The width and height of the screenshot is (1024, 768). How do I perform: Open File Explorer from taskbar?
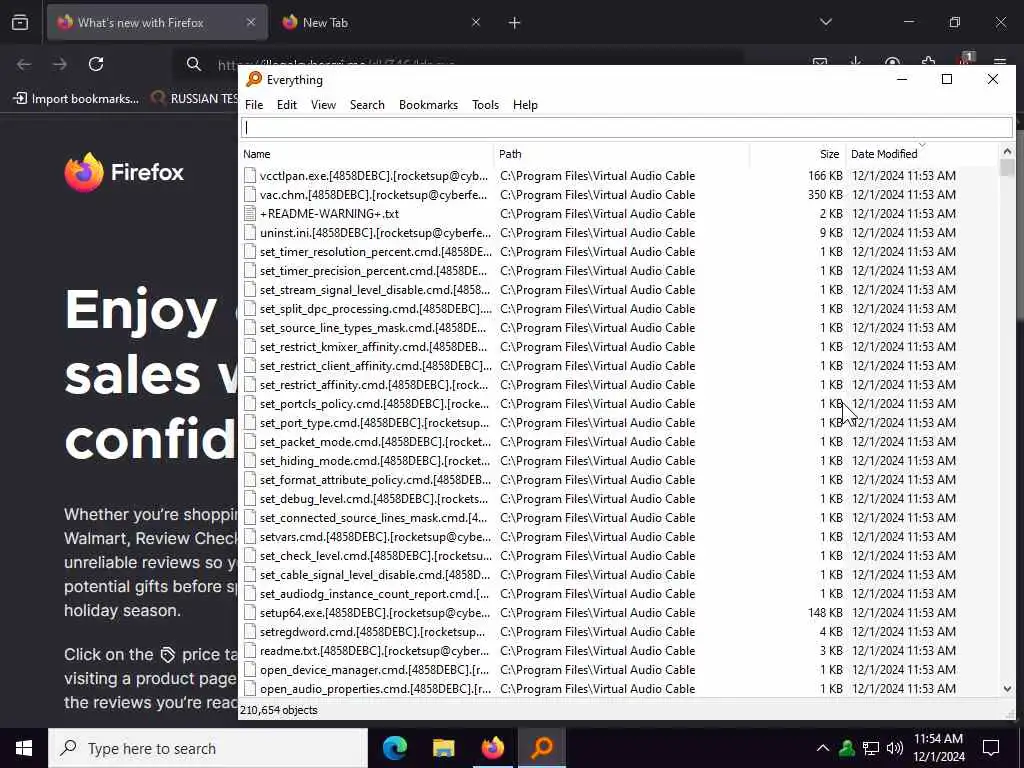[x=444, y=748]
